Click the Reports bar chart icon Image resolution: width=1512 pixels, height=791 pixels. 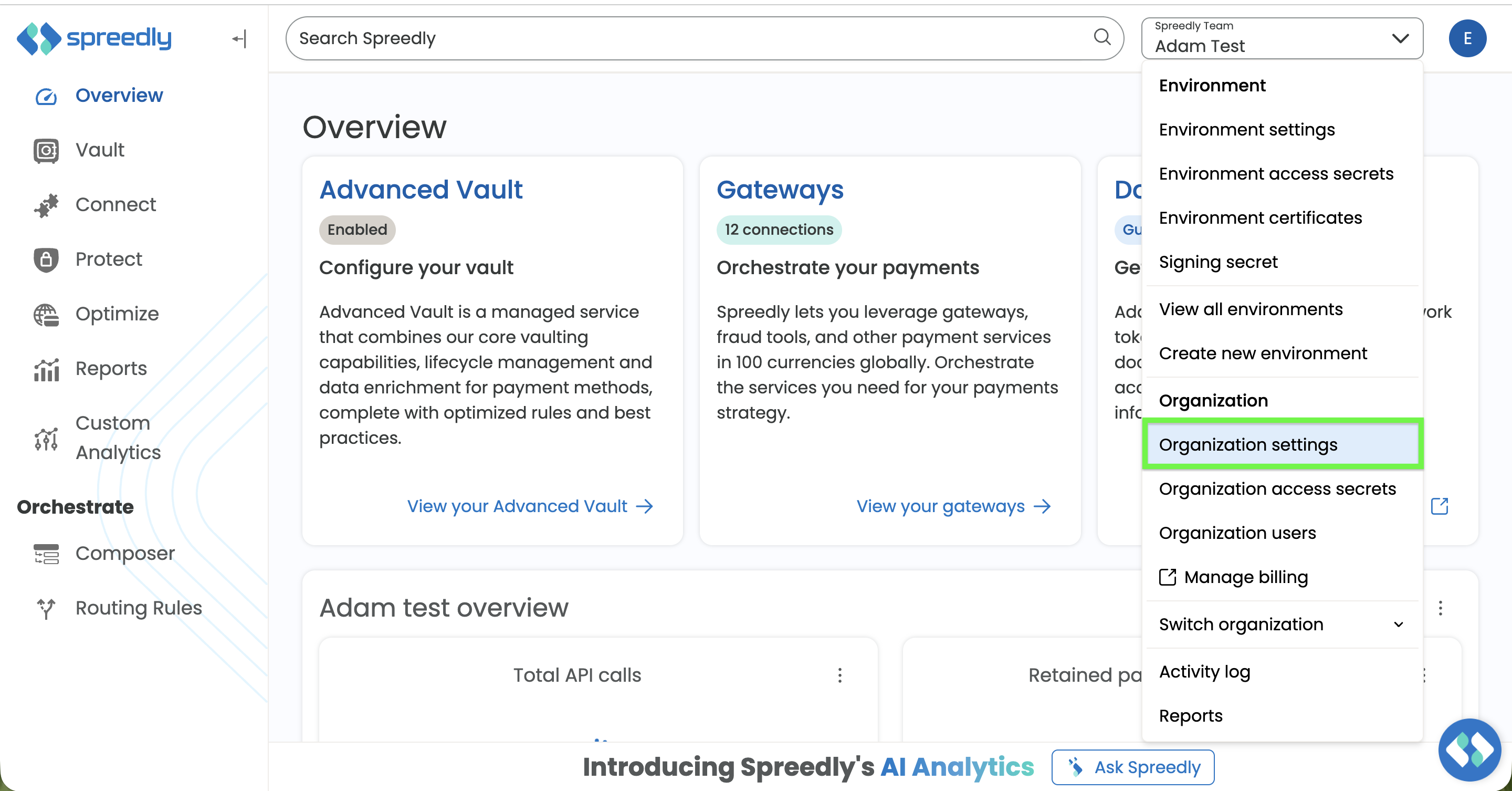pyautogui.click(x=46, y=369)
